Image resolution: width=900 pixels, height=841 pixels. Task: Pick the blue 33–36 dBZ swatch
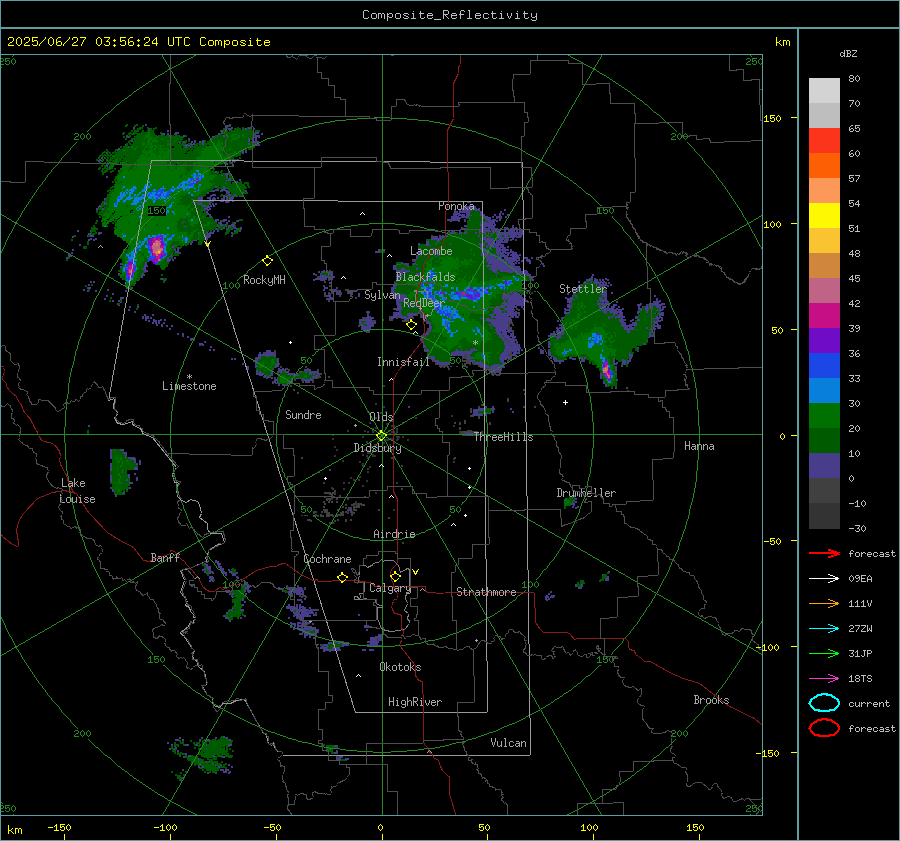pyautogui.click(x=824, y=366)
